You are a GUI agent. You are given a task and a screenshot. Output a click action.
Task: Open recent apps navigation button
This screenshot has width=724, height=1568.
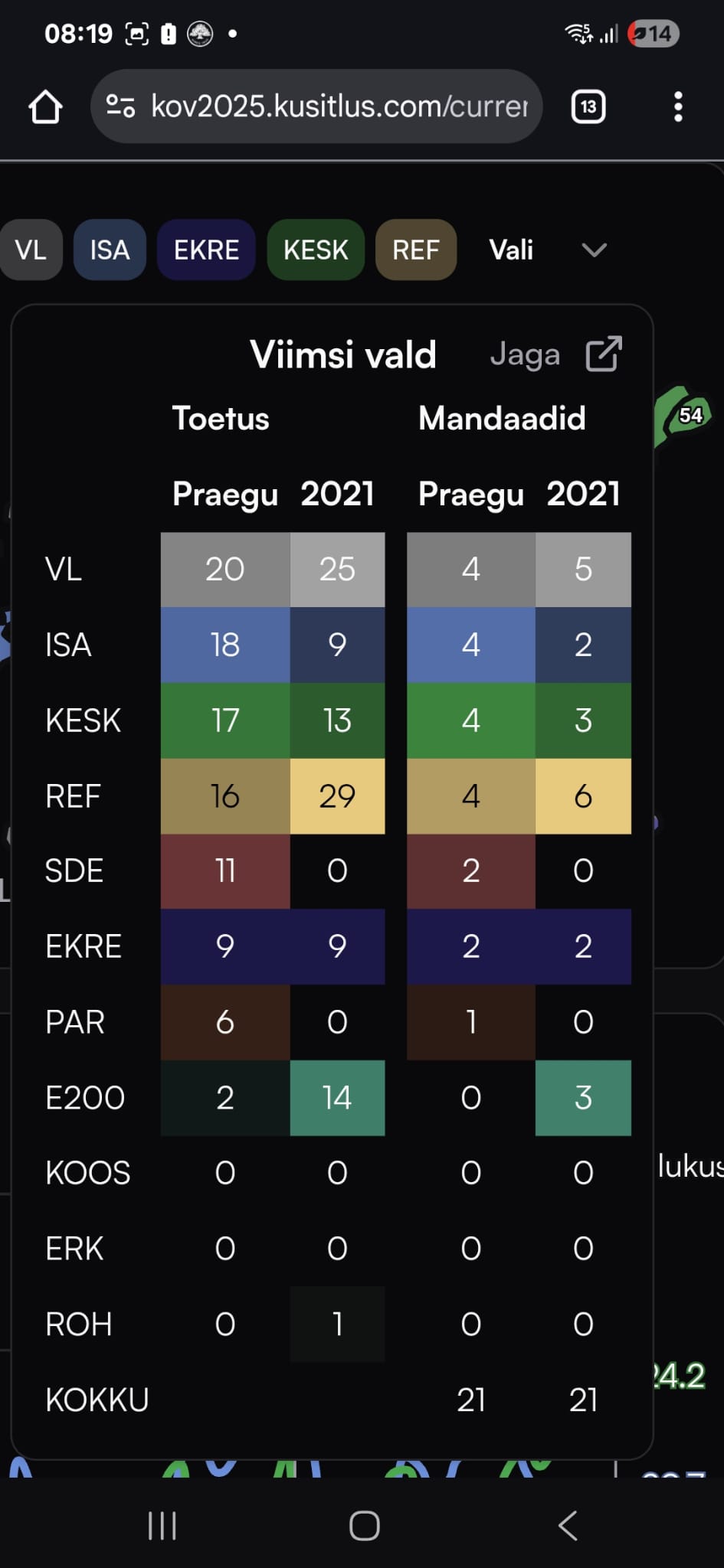click(162, 1525)
